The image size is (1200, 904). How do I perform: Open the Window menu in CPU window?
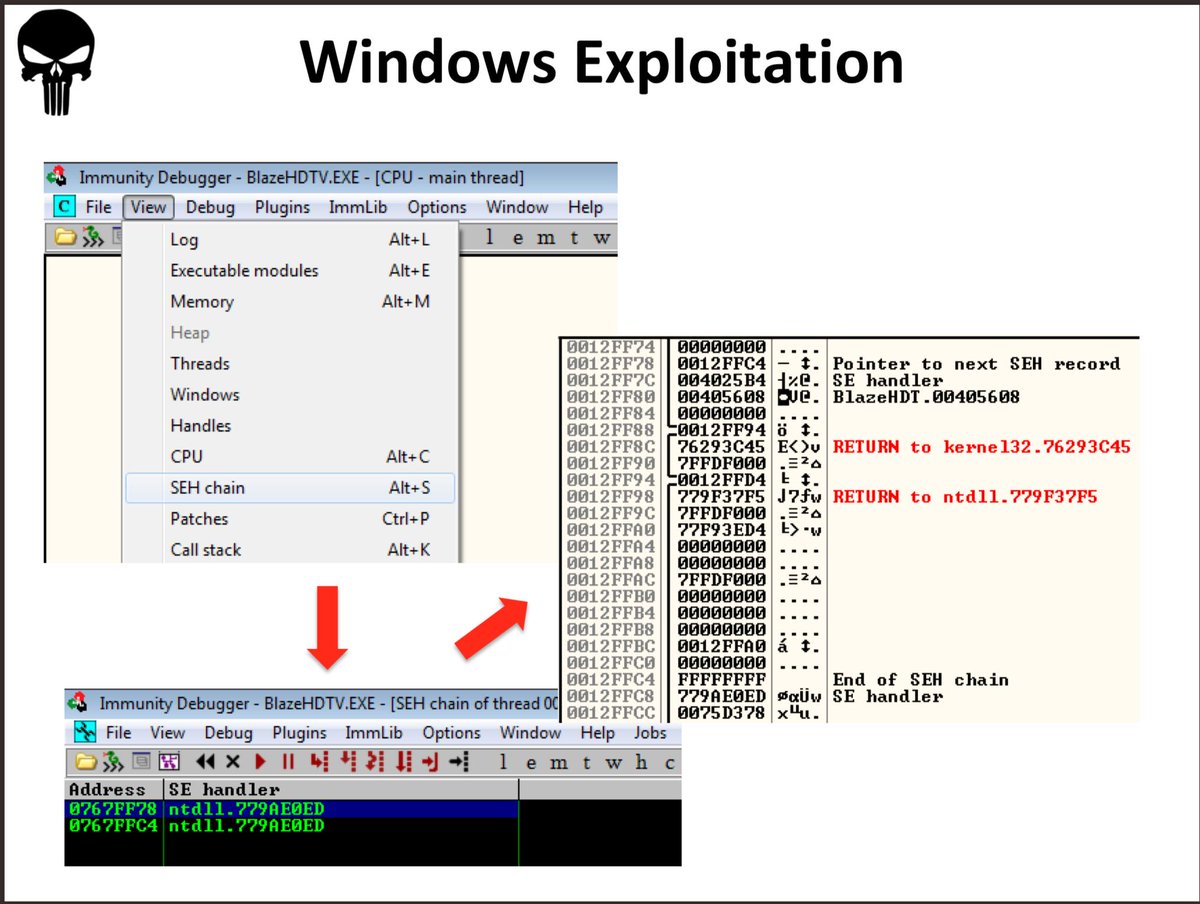[x=517, y=207]
